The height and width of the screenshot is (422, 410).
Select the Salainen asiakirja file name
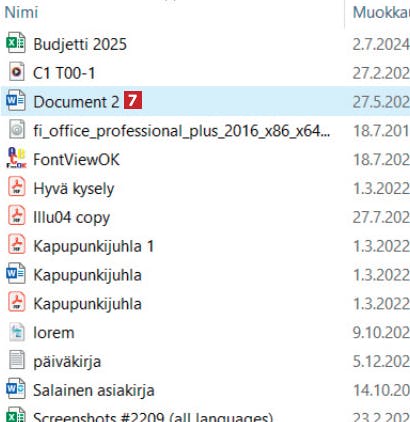click(94, 390)
